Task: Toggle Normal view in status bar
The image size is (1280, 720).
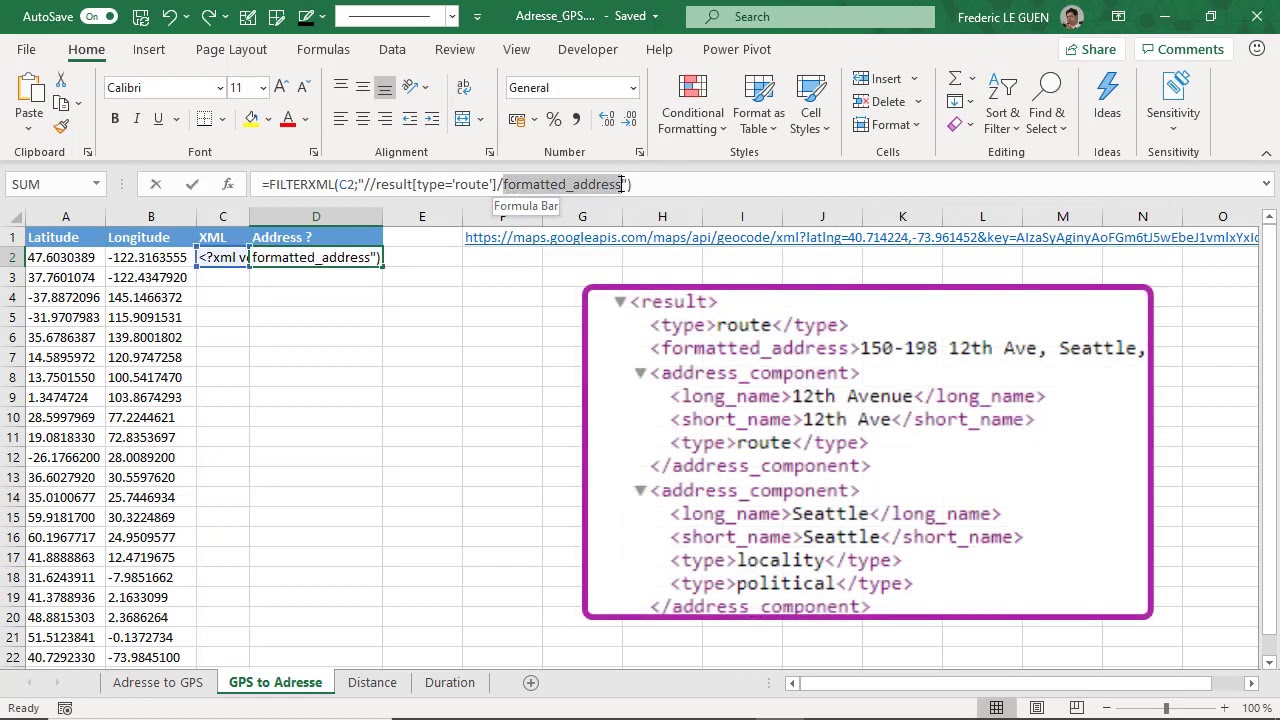Action: click(997, 708)
